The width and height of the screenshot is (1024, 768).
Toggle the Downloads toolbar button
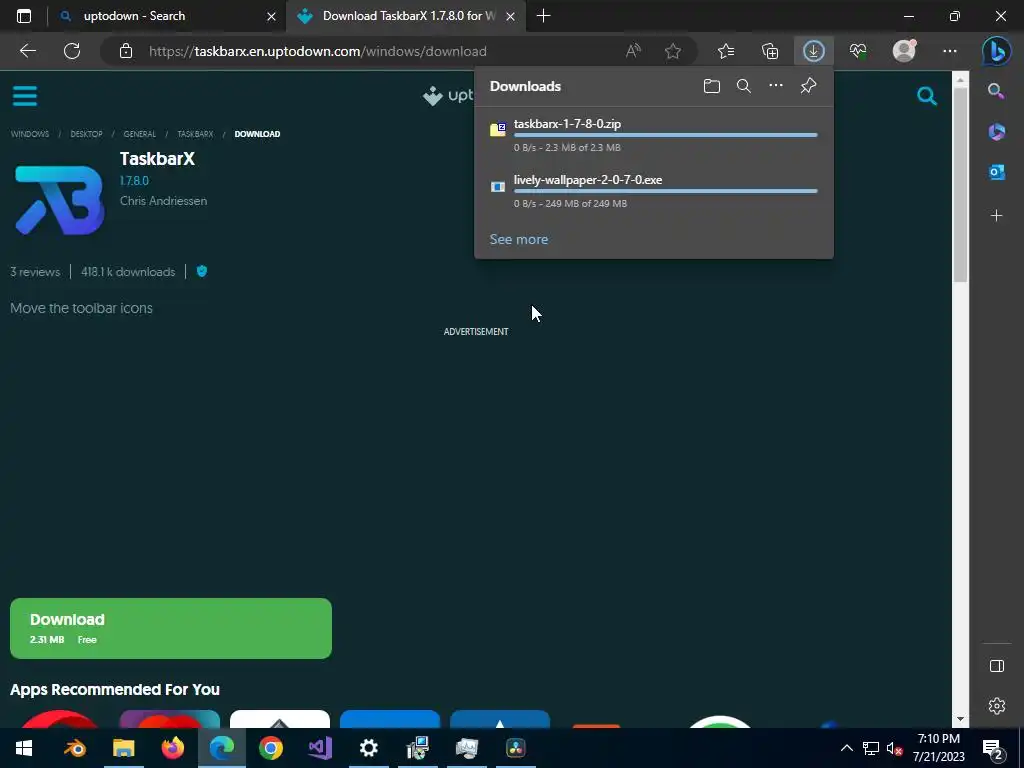(814, 51)
